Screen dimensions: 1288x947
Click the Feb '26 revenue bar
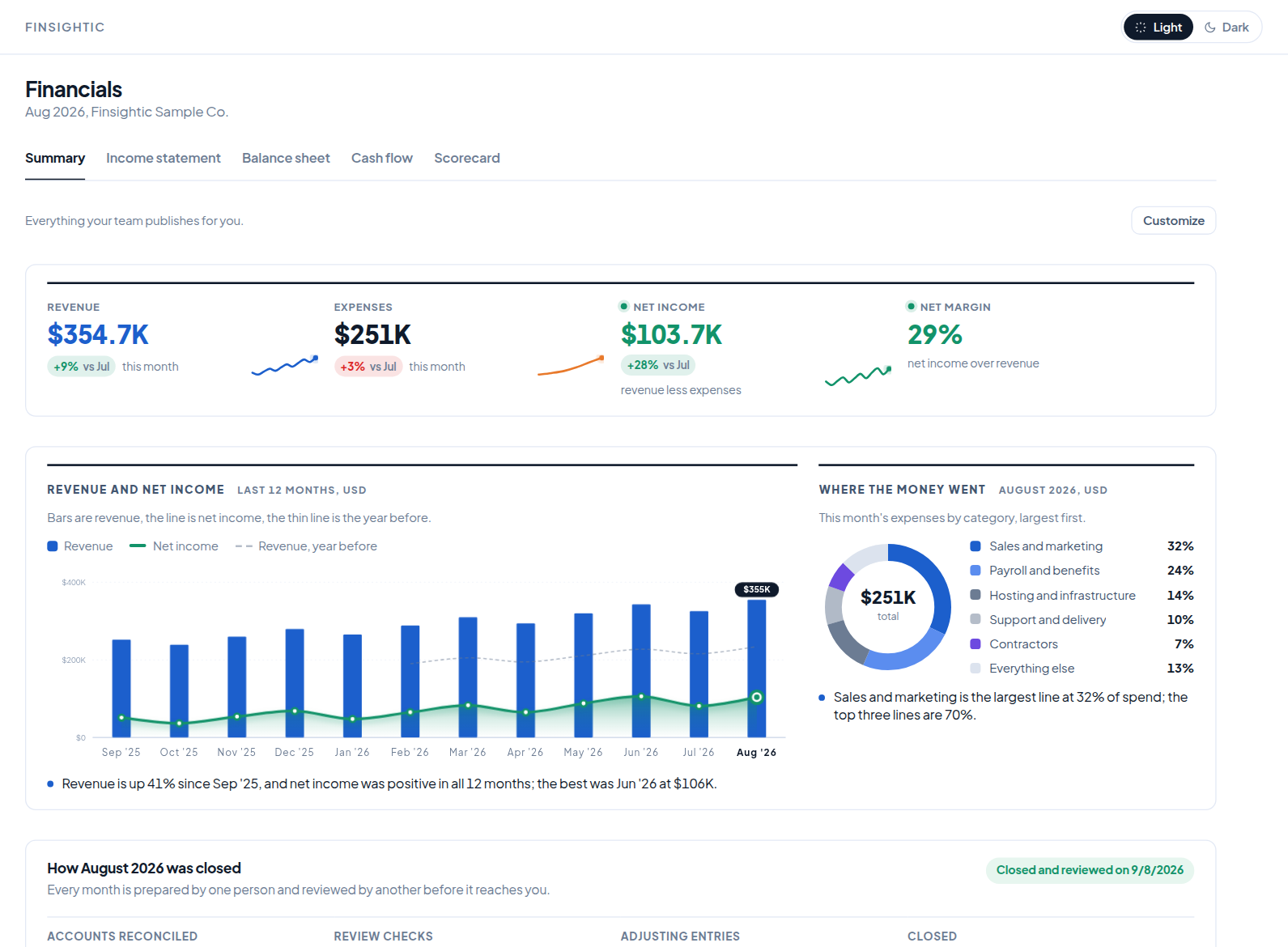(x=410, y=682)
